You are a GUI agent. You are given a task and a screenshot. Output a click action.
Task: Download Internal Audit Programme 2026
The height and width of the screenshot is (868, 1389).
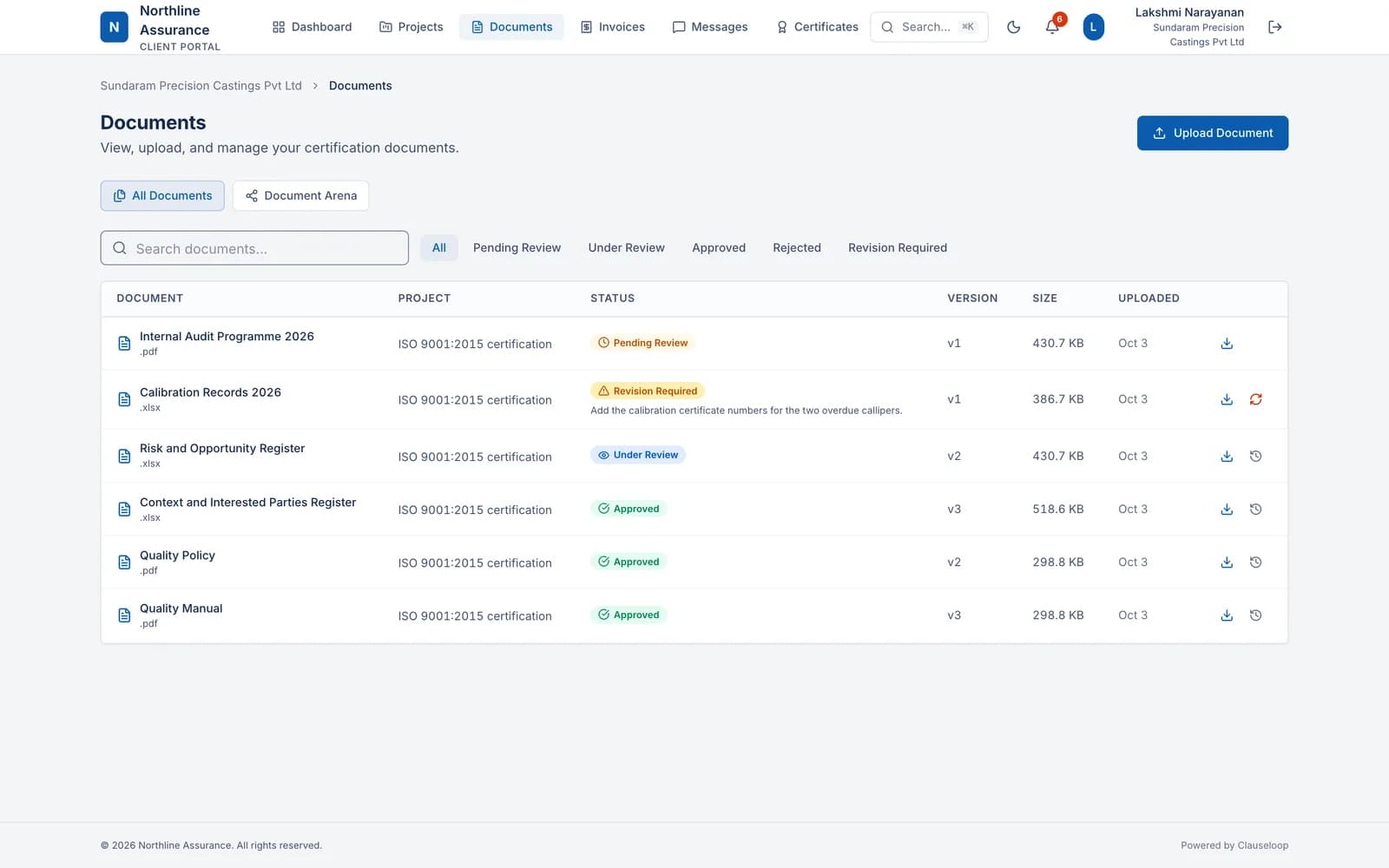[x=1227, y=344]
